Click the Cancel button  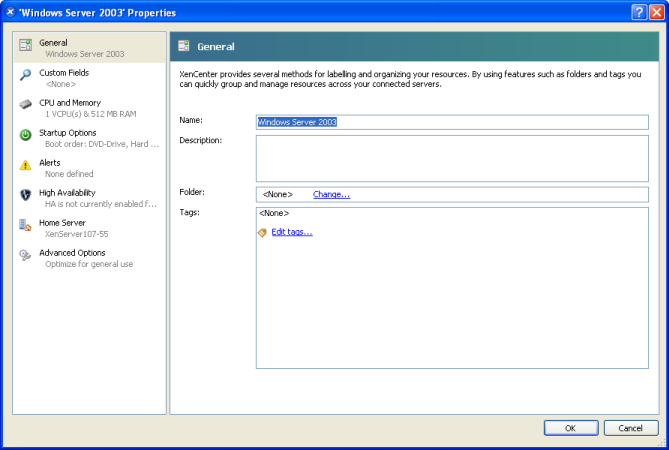tap(631, 428)
